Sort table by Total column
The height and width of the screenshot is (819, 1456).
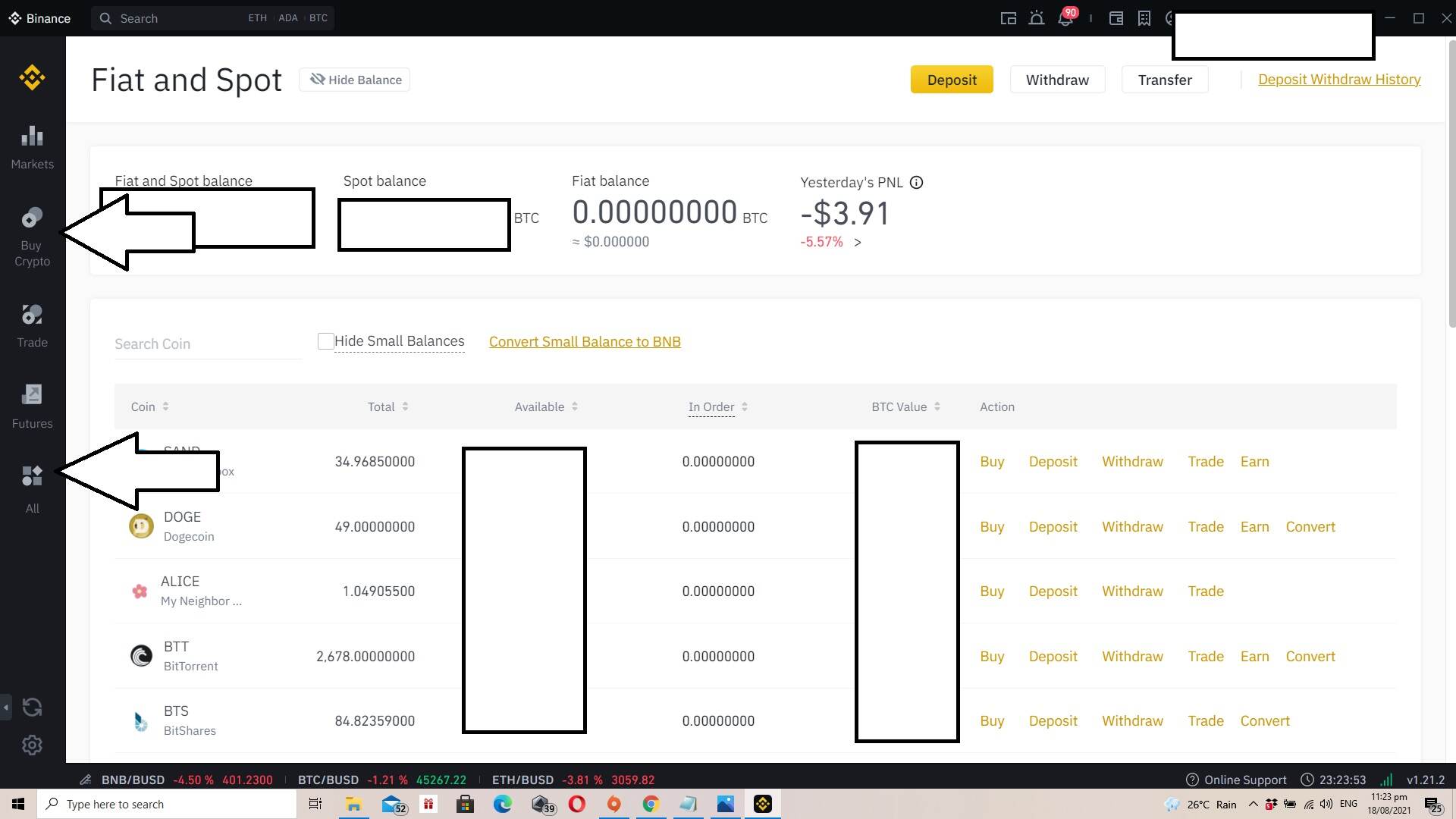(388, 407)
